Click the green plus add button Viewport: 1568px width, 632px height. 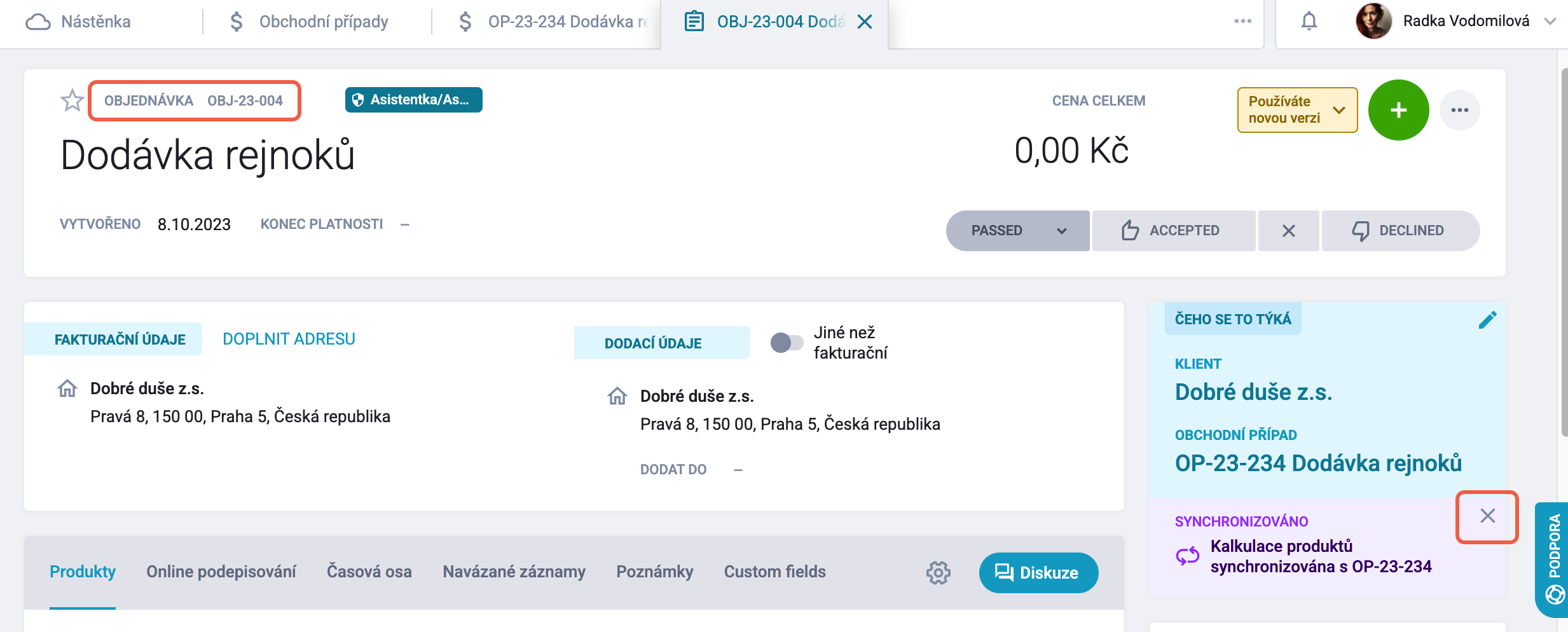pyautogui.click(x=1398, y=110)
